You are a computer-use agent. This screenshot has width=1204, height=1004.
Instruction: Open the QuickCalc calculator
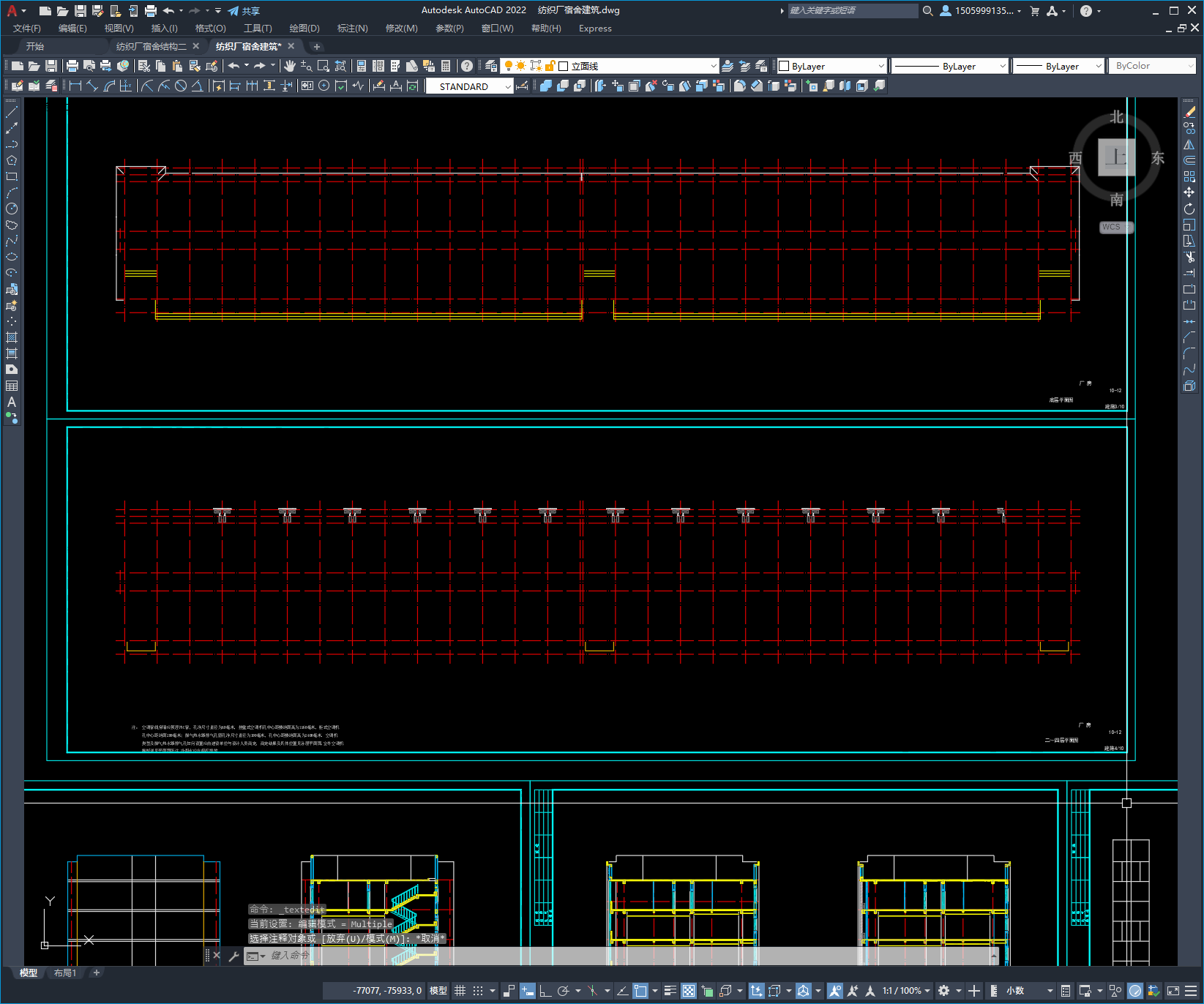point(446,66)
